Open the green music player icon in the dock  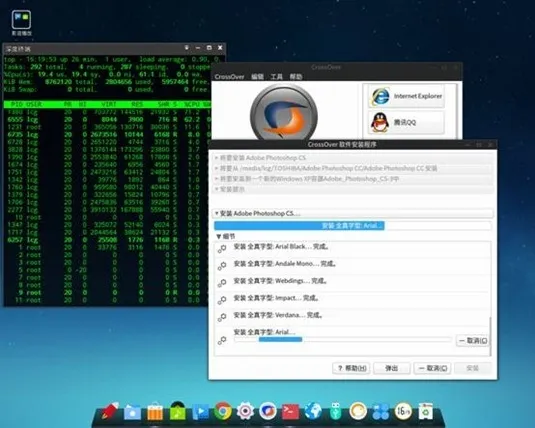pos(177,411)
